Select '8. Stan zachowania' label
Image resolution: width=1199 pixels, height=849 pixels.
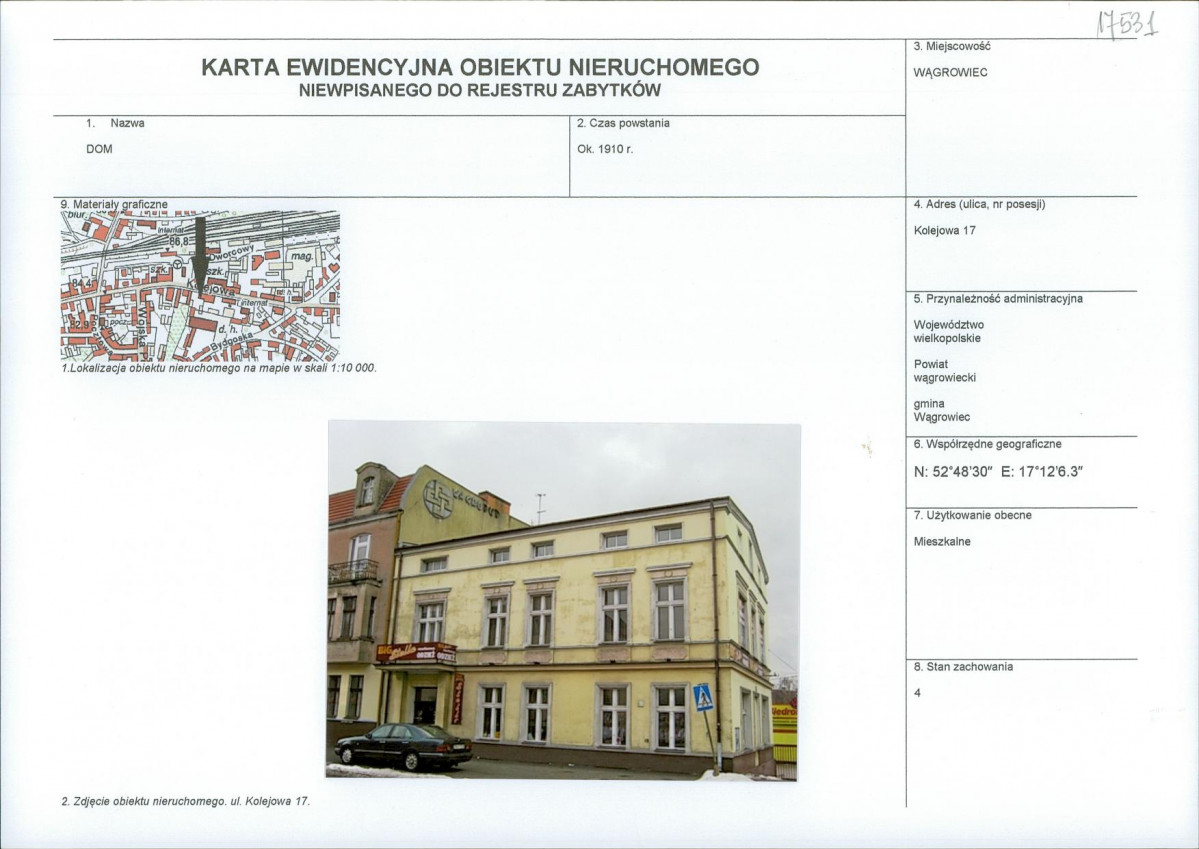(x=963, y=667)
